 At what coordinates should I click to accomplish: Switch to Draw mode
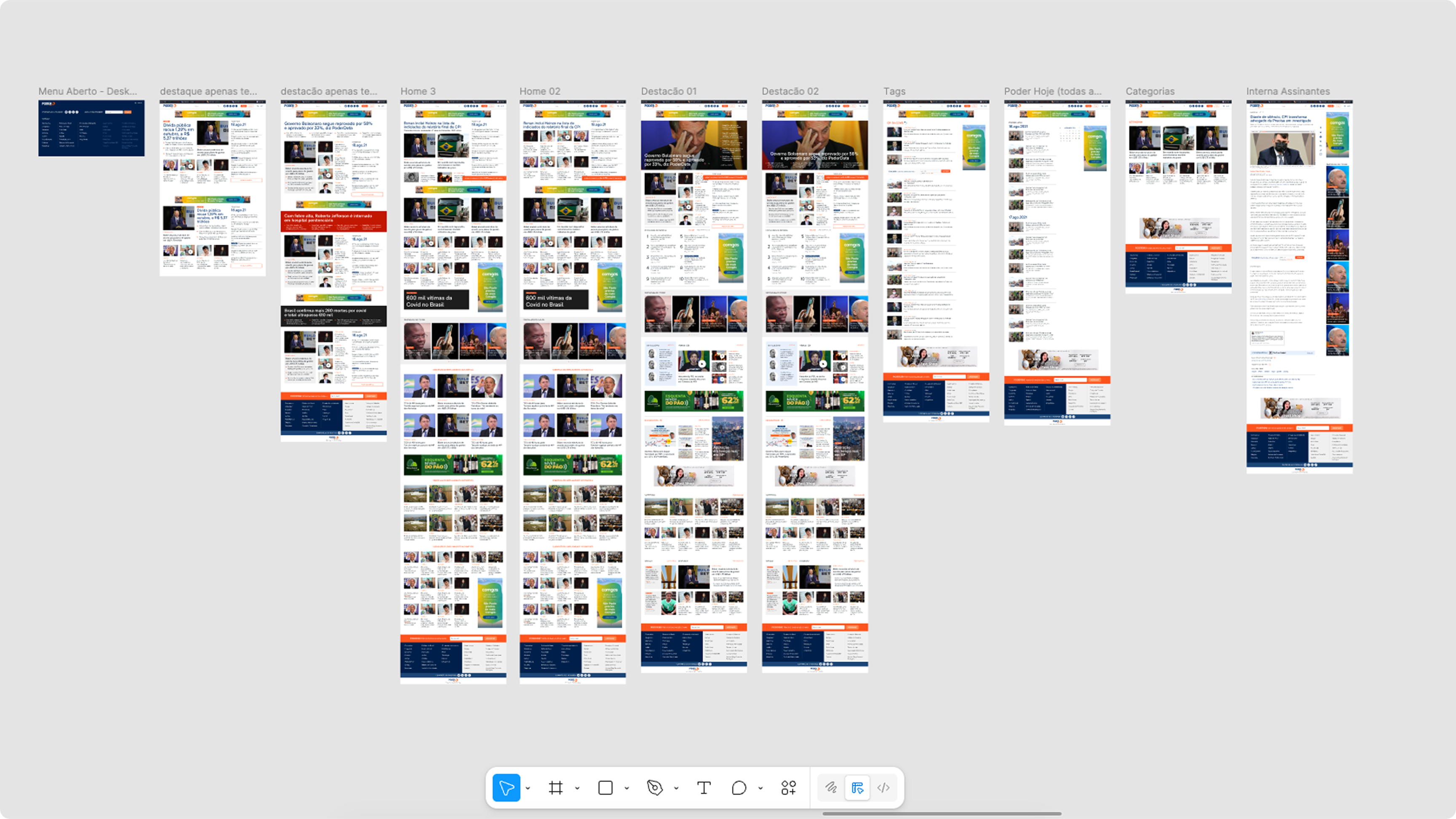click(x=831, y=787)
